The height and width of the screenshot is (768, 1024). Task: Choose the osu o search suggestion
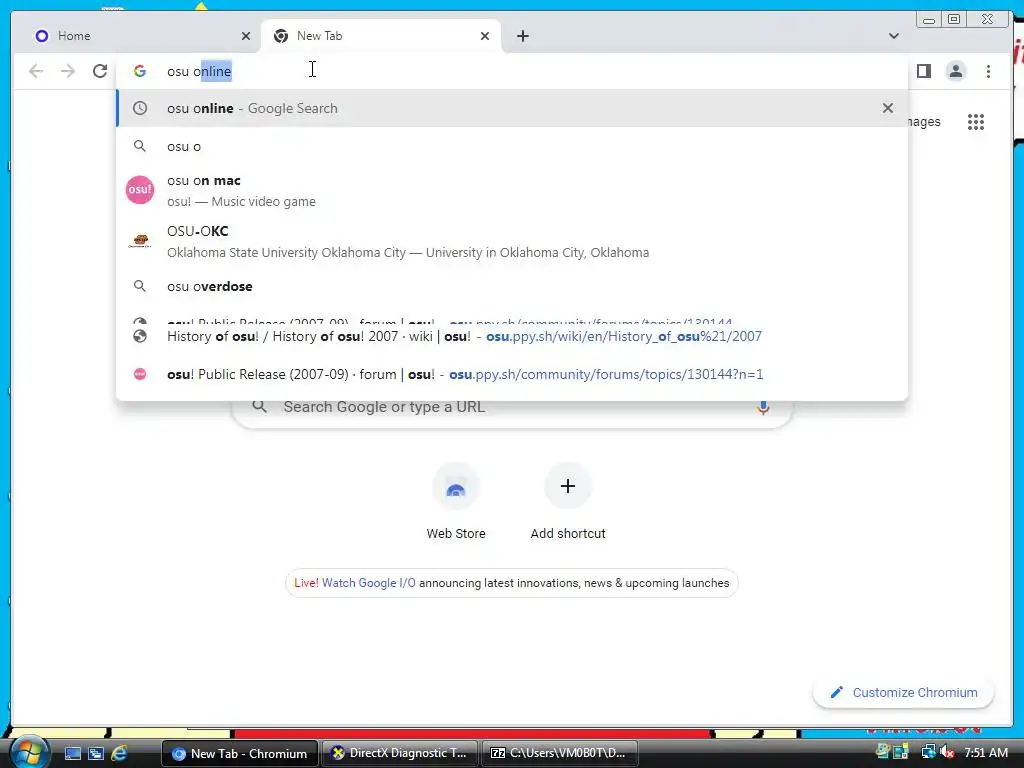pyautogui.click(x=512, y=146)
